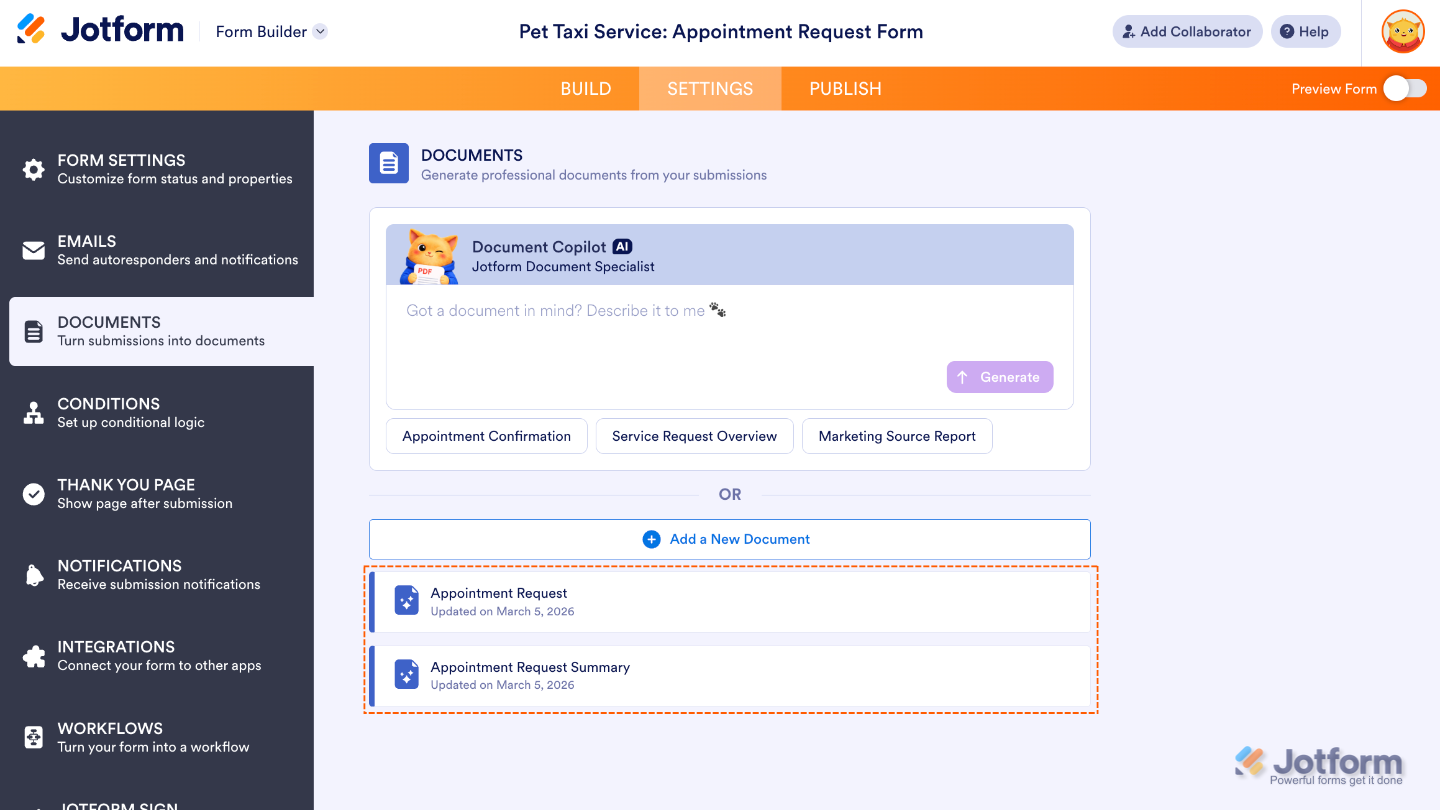Click the Appointment Request document sparkle icon
This screenshot has width=1440, height=810.
406,600
